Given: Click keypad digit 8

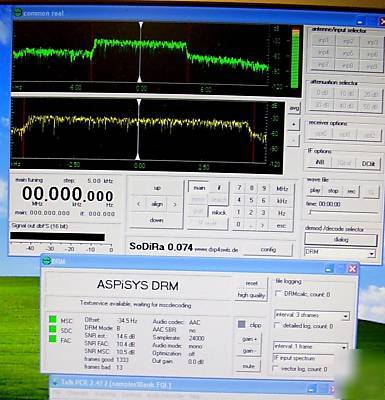Looking at the screenshot, I should pos(252,188).
